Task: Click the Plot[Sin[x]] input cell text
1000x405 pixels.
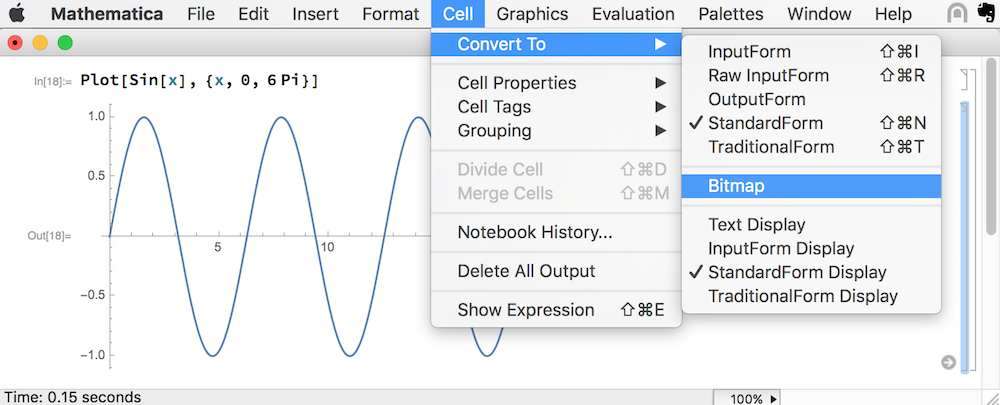Action: click(201, 80)
